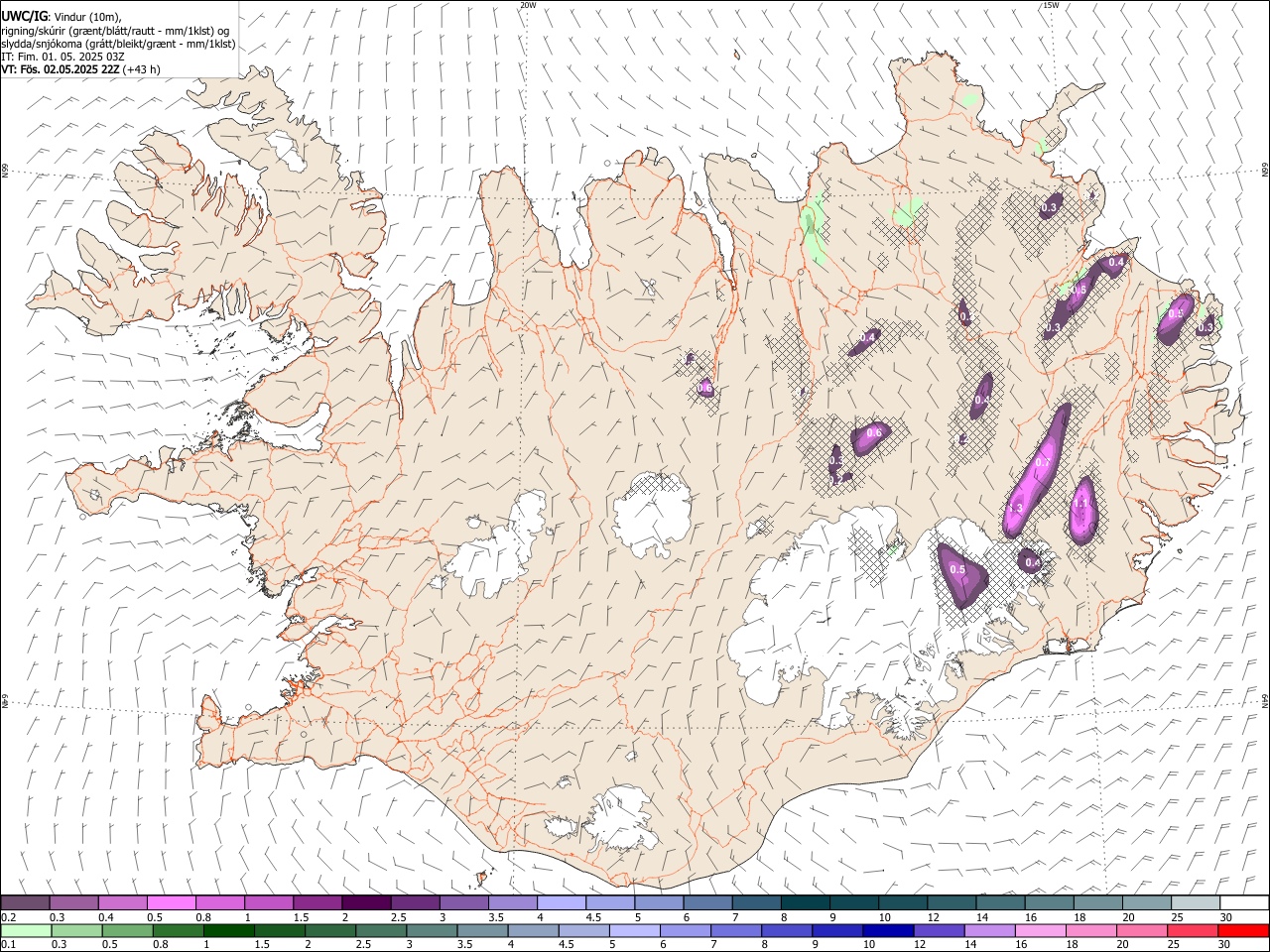
Task: Select the dark teal swatch labeled 8, upper legend
Action: [x=805, y=902]
